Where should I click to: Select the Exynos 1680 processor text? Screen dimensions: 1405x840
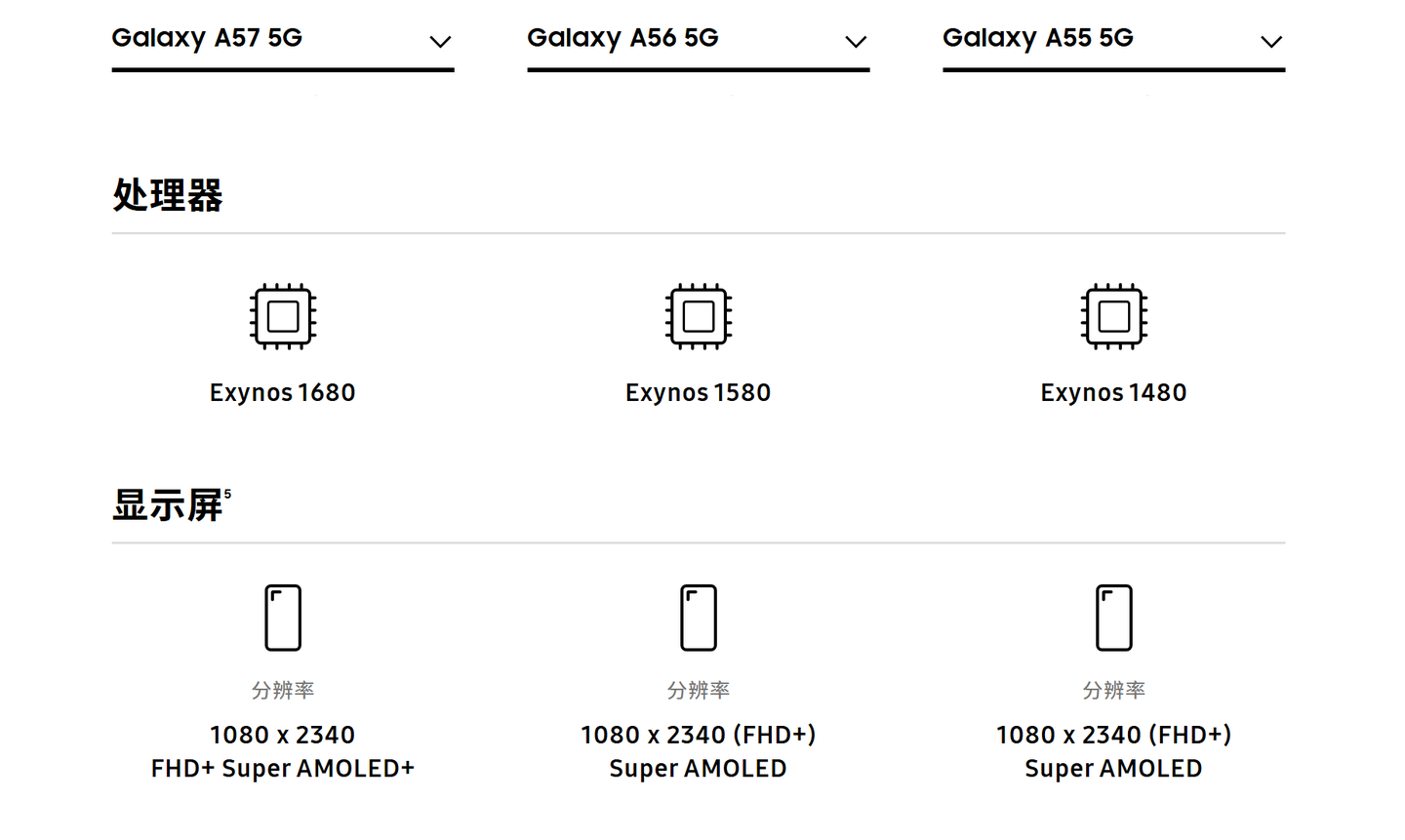tap(283, 392)
